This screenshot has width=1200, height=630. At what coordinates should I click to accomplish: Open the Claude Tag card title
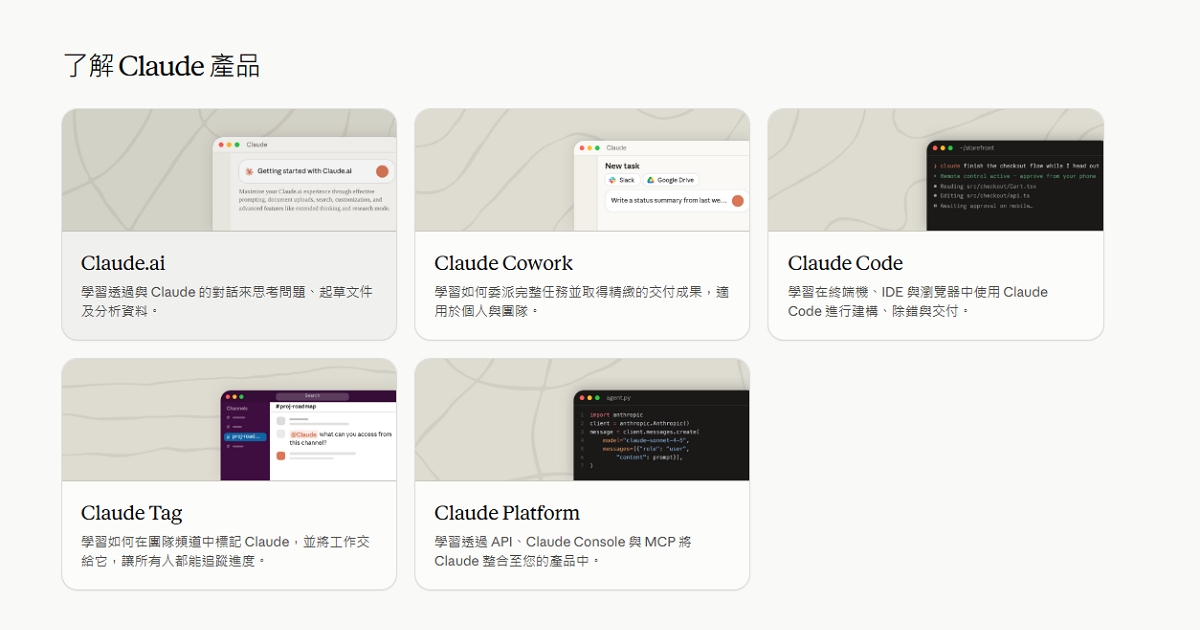point(131,513)
